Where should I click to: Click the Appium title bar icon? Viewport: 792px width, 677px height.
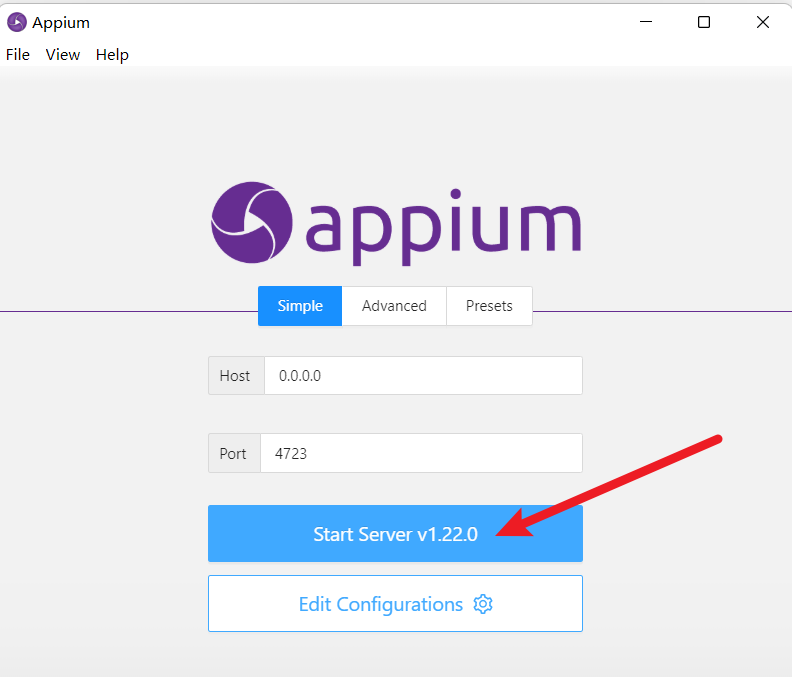[x=17, y=22]
